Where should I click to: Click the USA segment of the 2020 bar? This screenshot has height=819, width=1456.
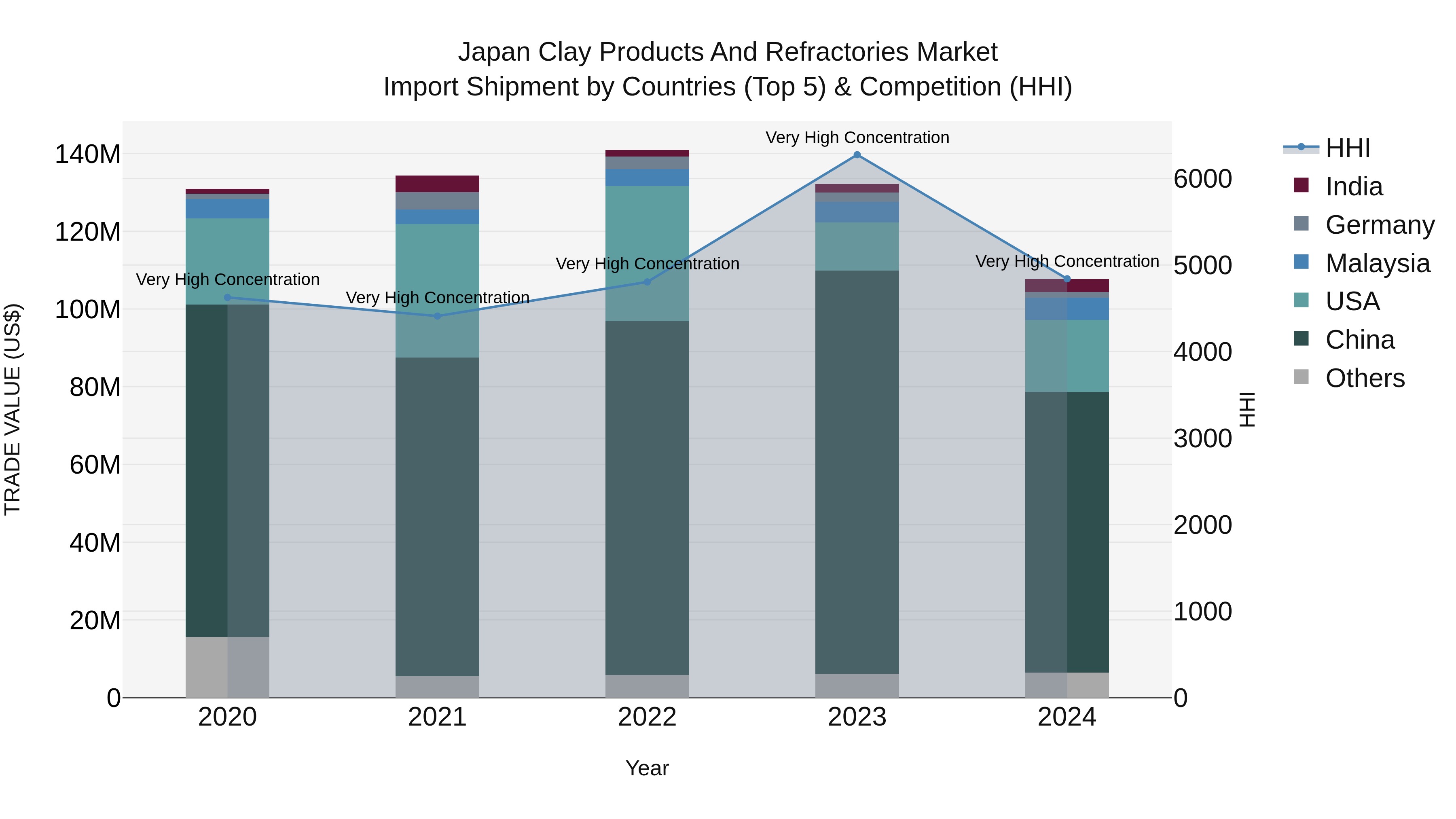(227, 262)
